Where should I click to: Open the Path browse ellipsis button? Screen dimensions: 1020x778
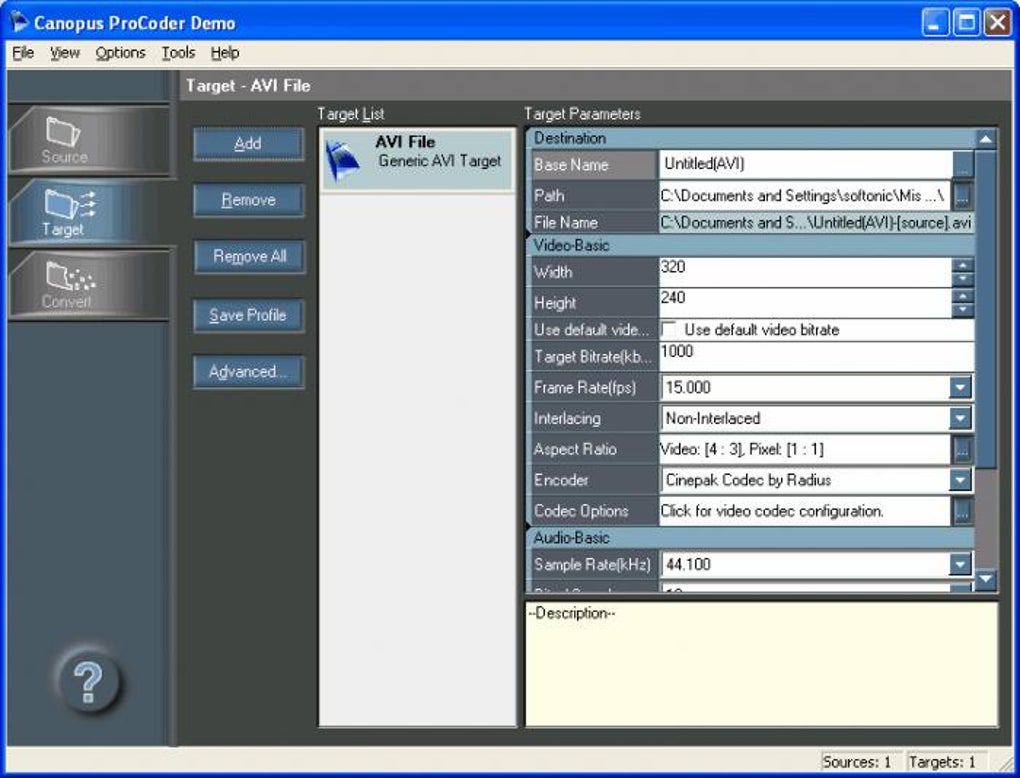coord(963,194)
